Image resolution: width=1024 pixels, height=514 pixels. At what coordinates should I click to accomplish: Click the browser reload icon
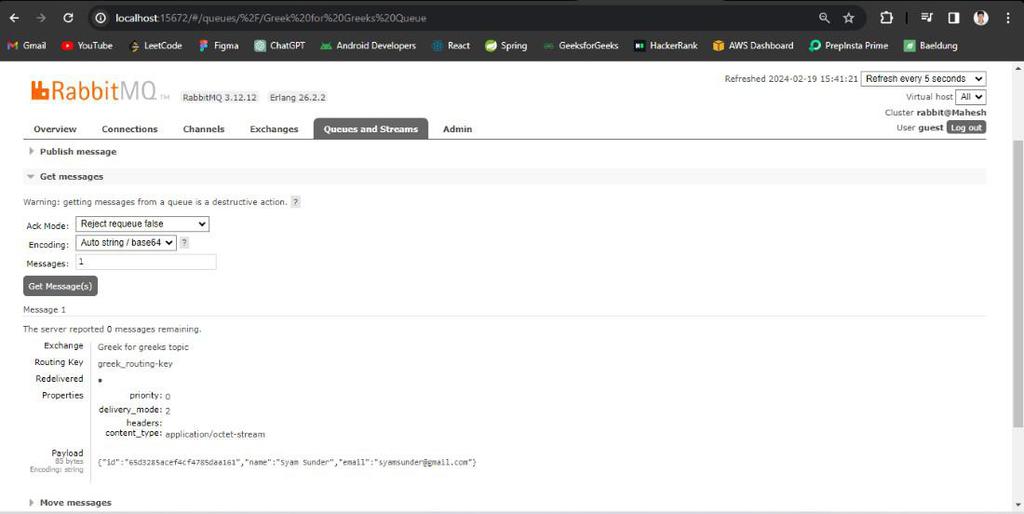click(68, 18)
